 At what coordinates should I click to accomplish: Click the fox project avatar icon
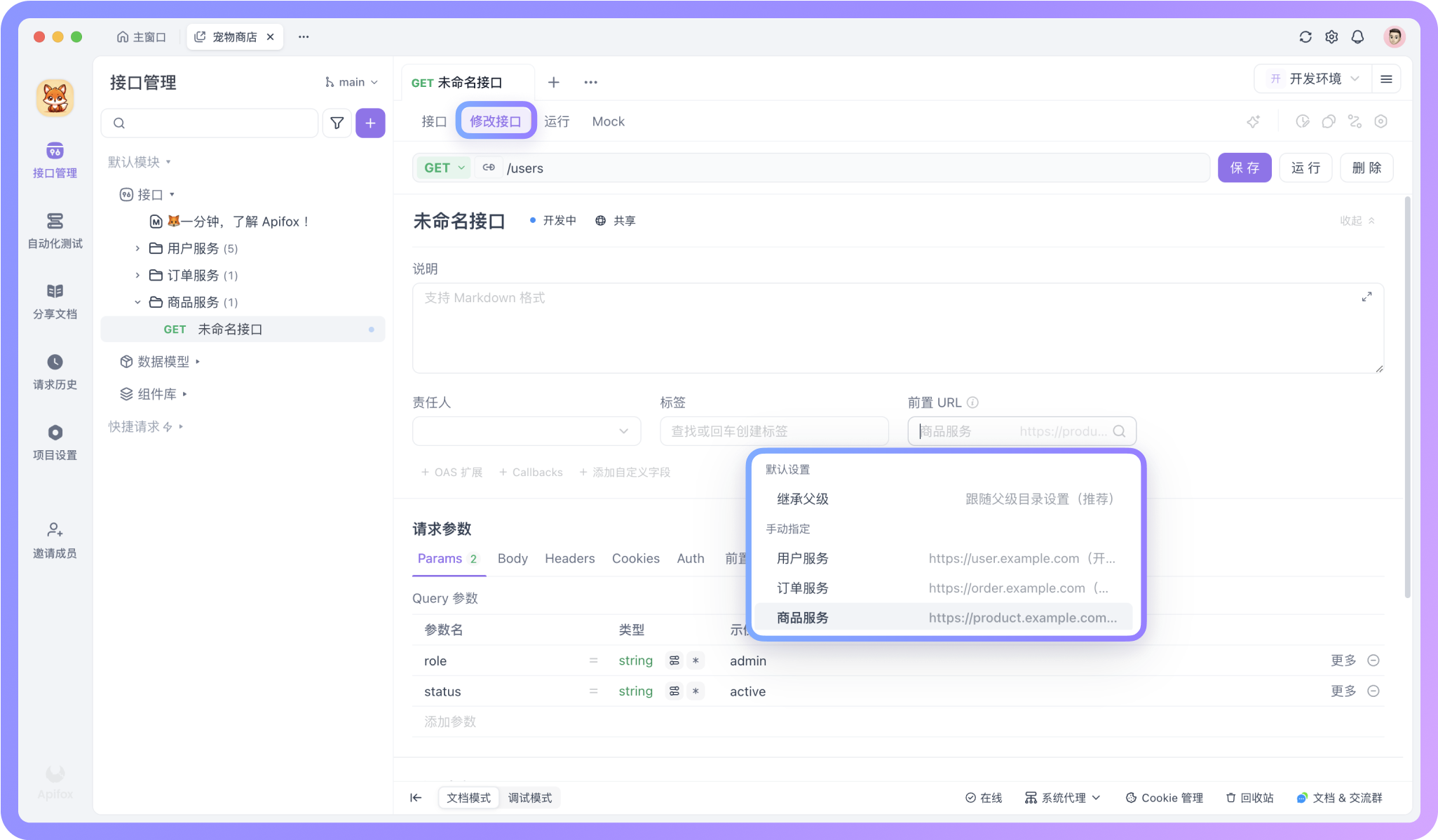pos(55,98)
